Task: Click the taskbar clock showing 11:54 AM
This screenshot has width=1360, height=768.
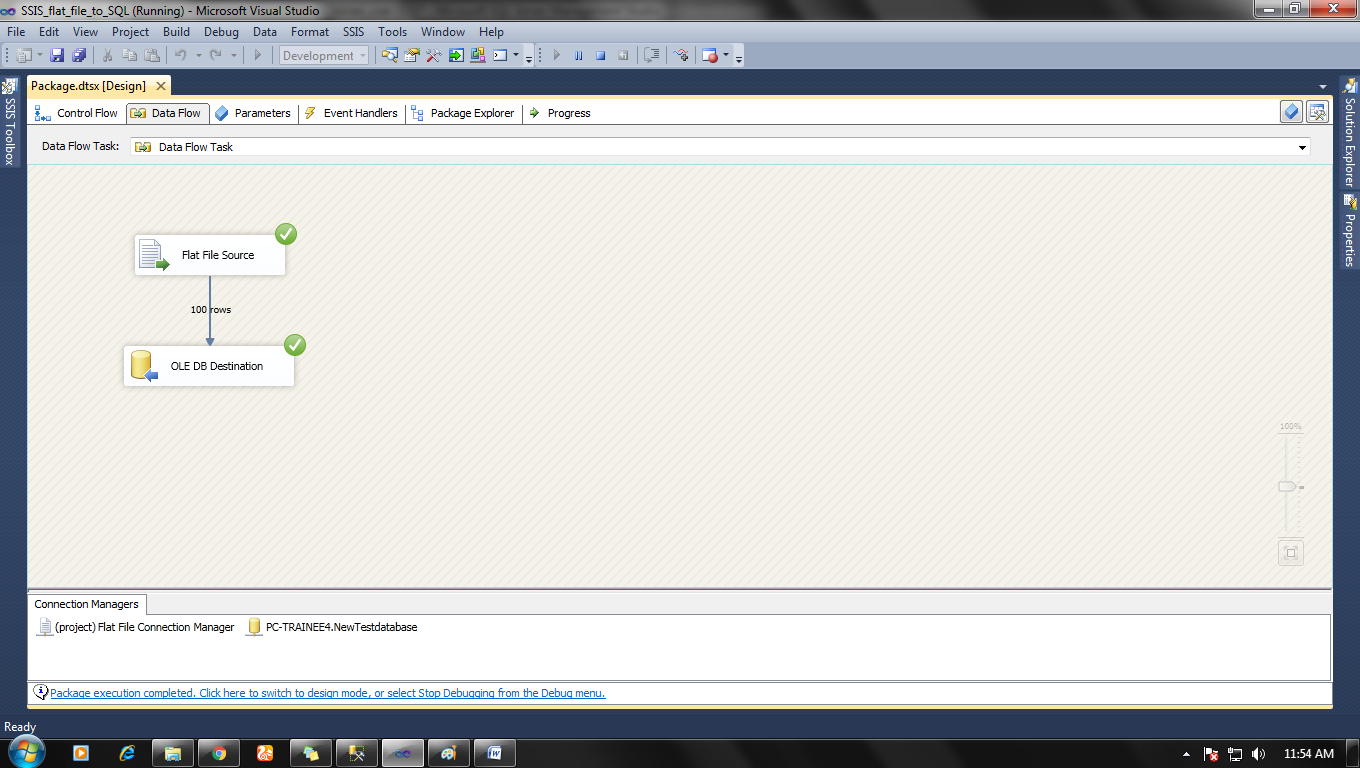Action: click(x=1308, y=753)
